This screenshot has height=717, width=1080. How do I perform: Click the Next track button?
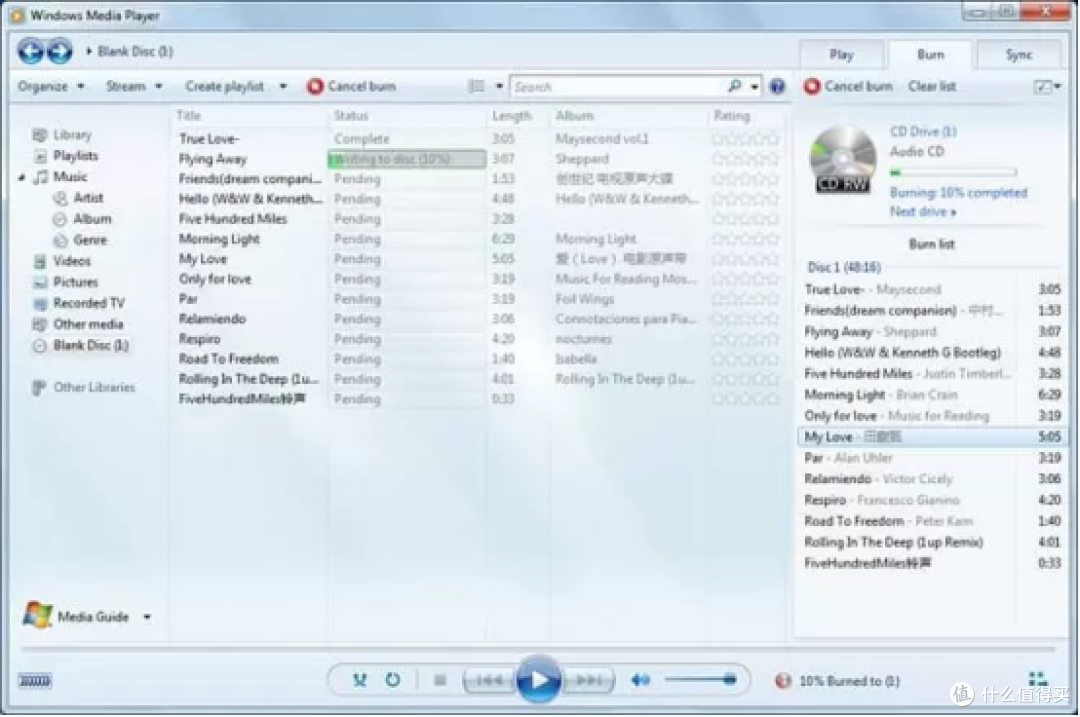click(x=588, y=680)
